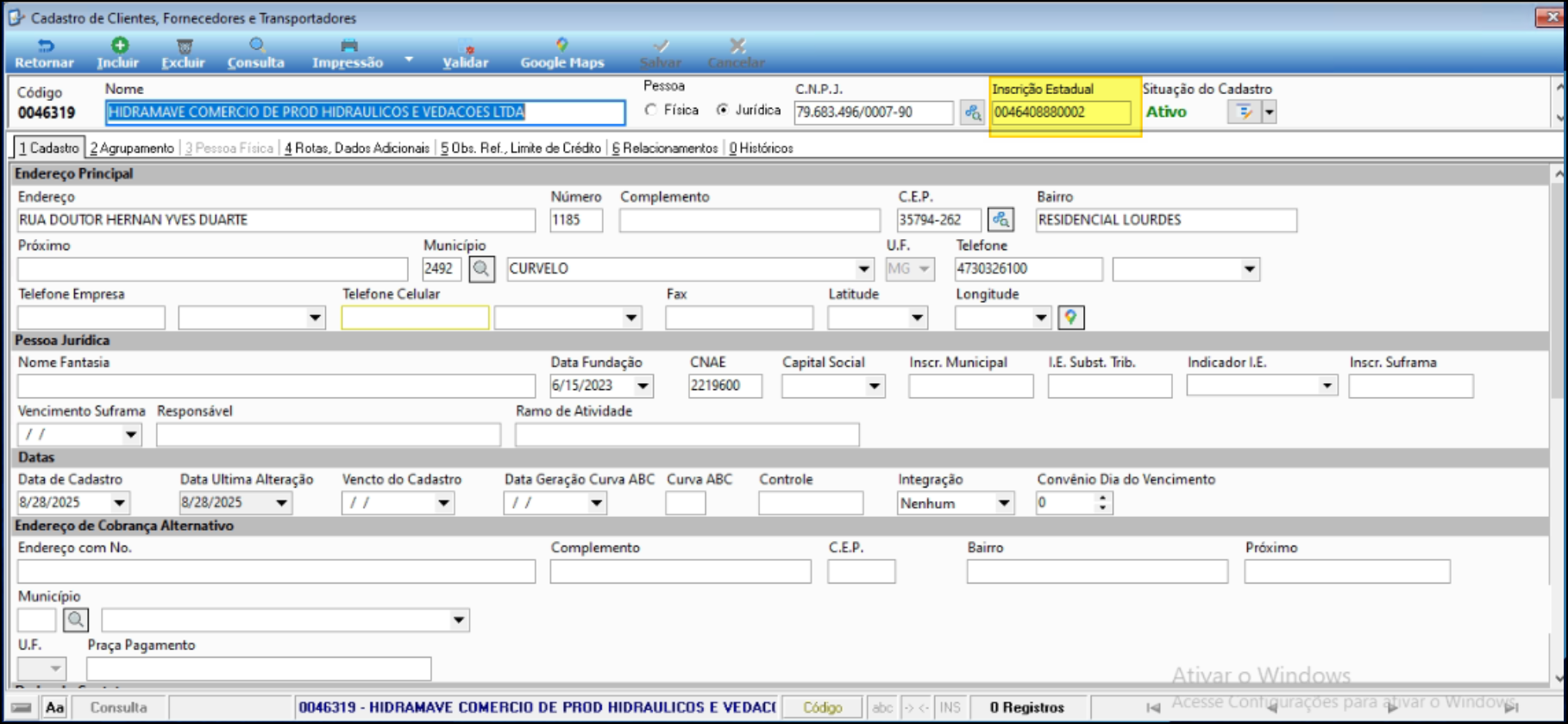Click the Convênio Dia do Vencimento stepper

1102,503
